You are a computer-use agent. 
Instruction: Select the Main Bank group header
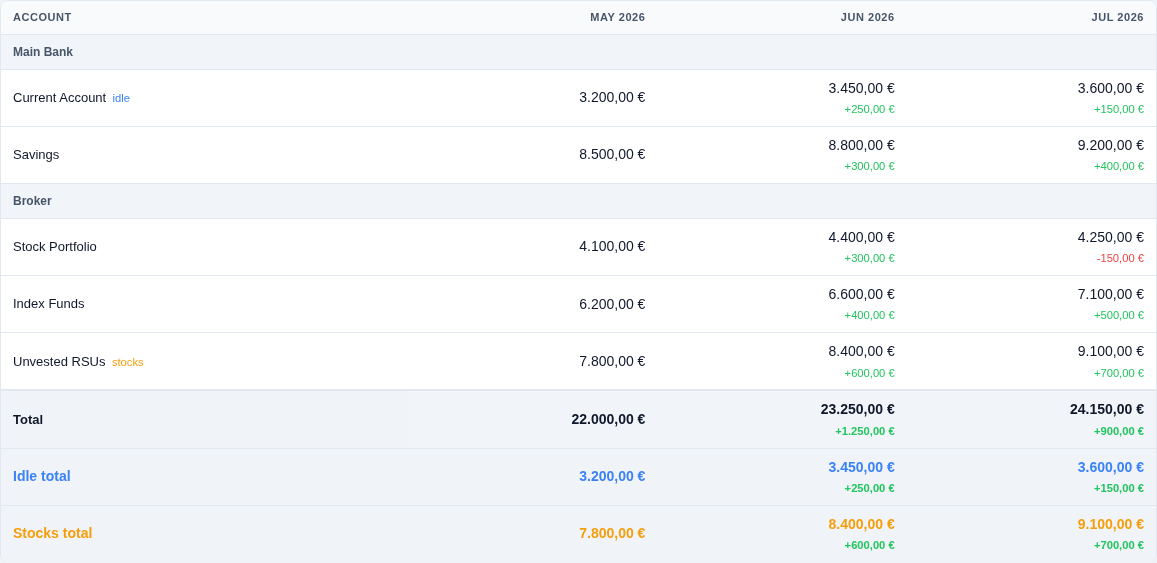(578, 52)
